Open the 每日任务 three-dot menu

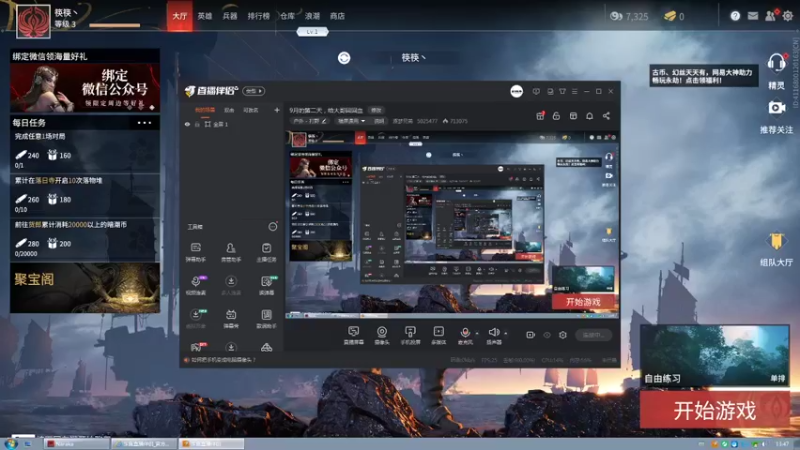pos(144,123)
